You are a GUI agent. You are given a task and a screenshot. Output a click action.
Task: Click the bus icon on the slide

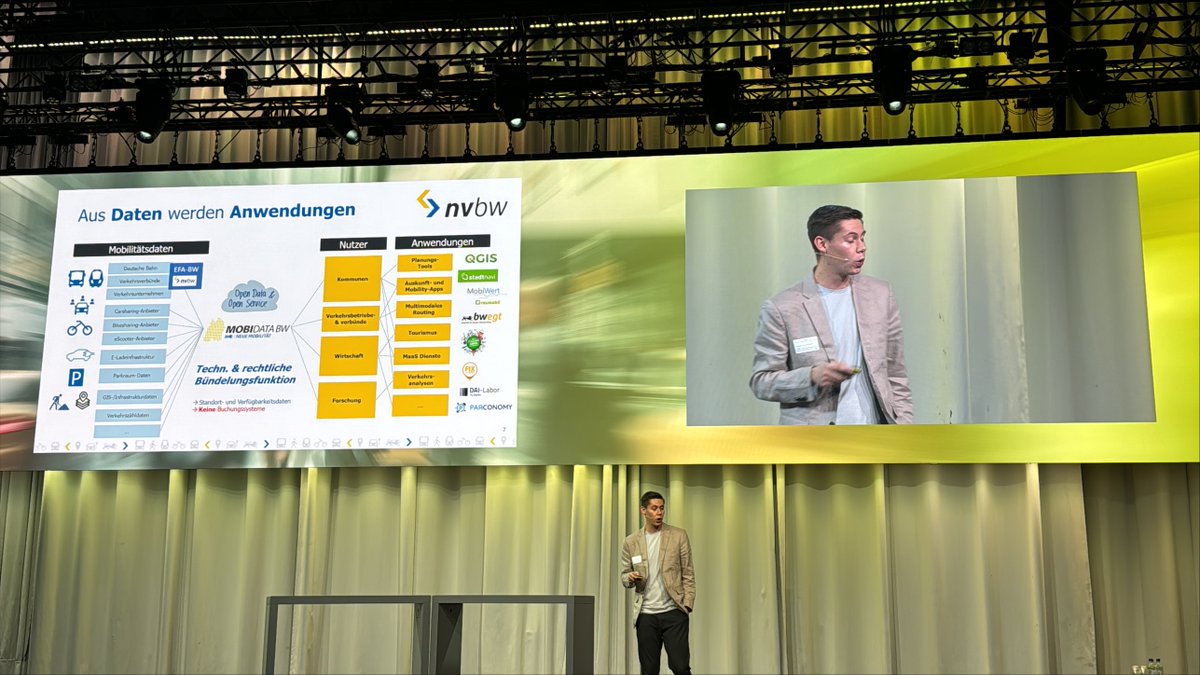point(77,278)
